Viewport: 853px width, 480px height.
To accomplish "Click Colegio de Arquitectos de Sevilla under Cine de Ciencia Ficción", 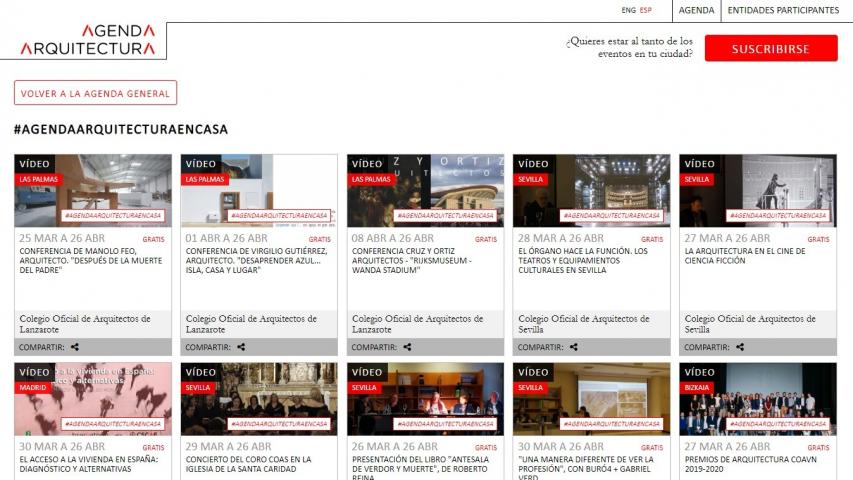I will 750,324.
